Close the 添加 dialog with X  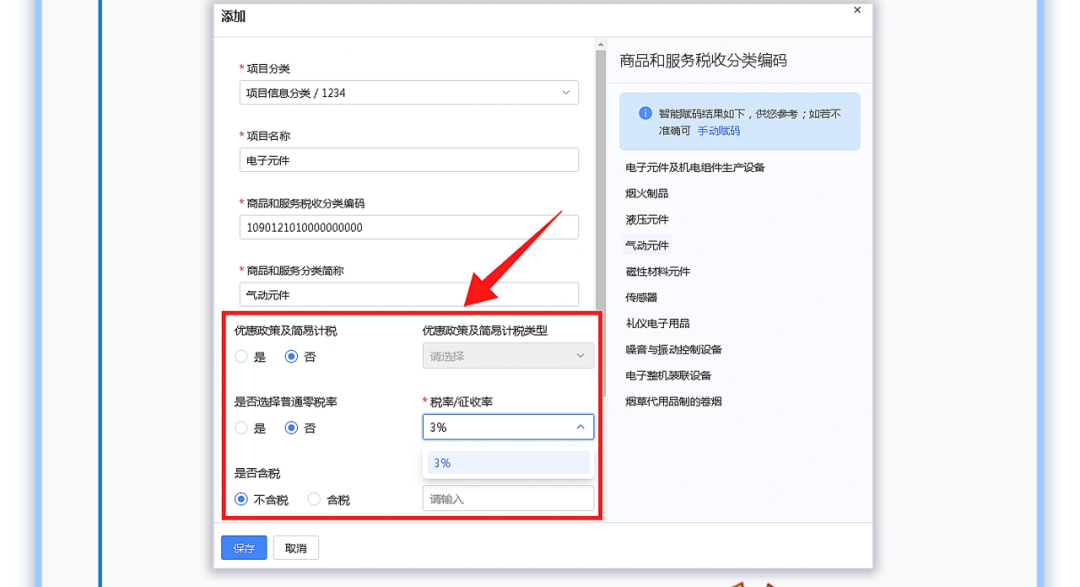pyautogui.click(x=857, y=10)
